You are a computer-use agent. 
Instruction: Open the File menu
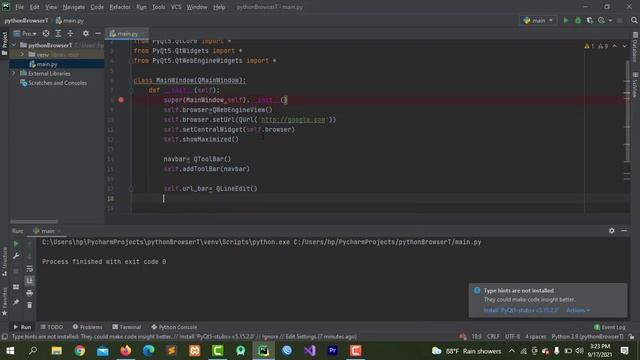click(19, 7)
